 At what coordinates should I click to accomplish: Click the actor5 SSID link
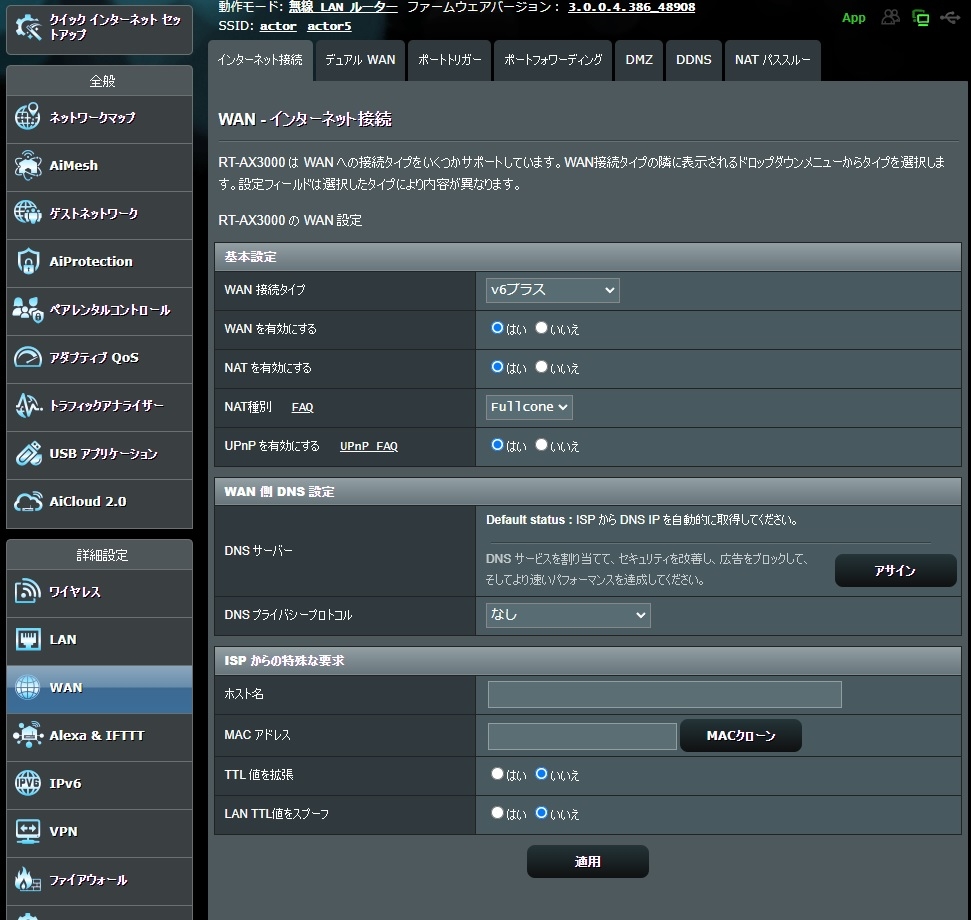[329, 26]
